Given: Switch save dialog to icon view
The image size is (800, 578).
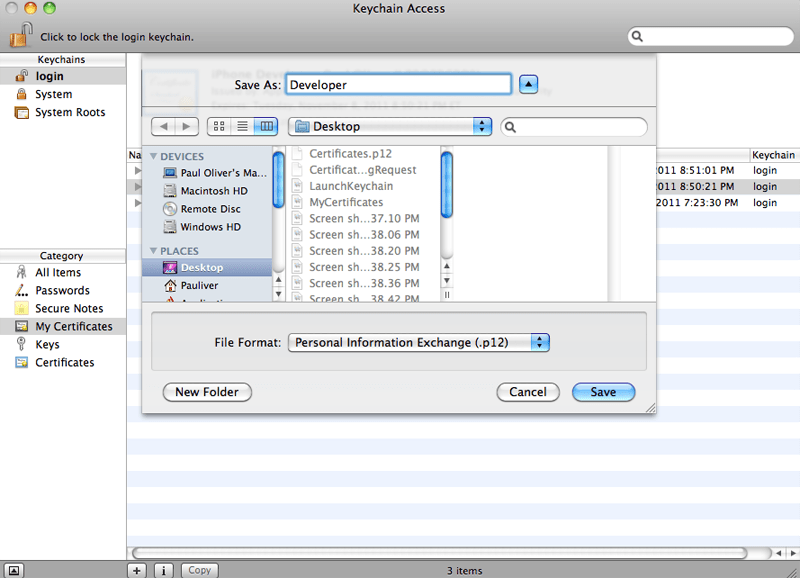Looking at the screenshot, I should [x=219, y=127].
